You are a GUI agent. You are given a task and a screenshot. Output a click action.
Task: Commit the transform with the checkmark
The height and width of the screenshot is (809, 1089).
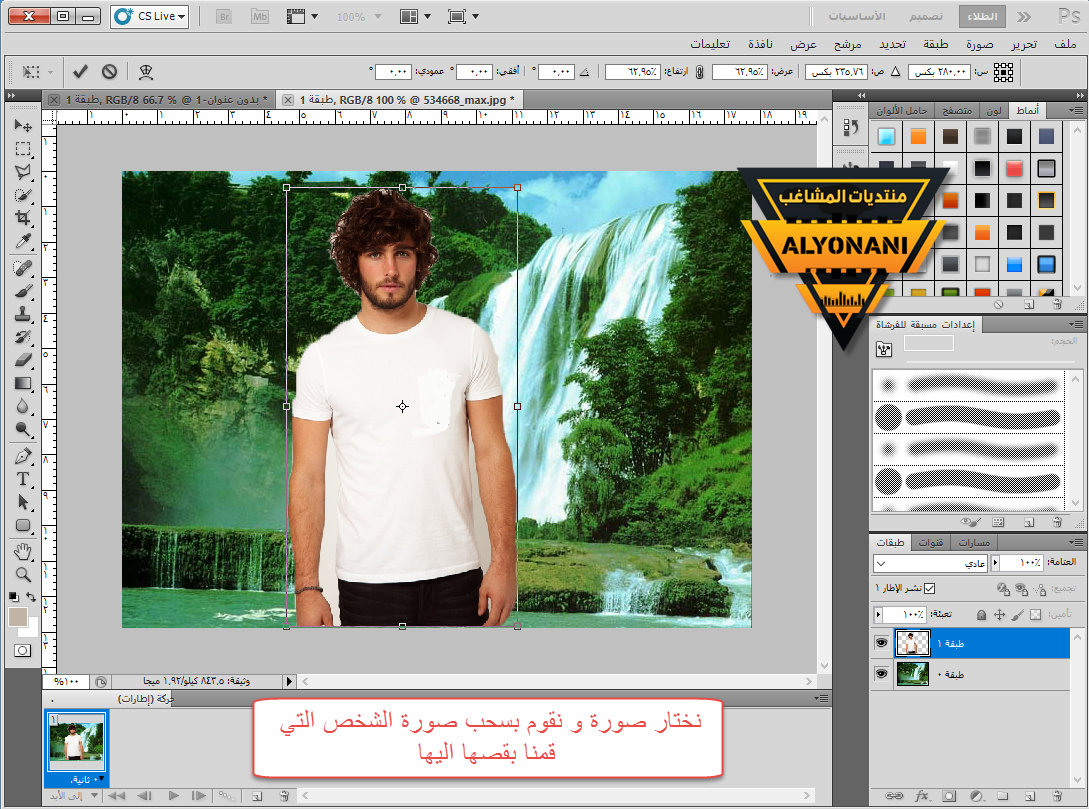(81, 72)
